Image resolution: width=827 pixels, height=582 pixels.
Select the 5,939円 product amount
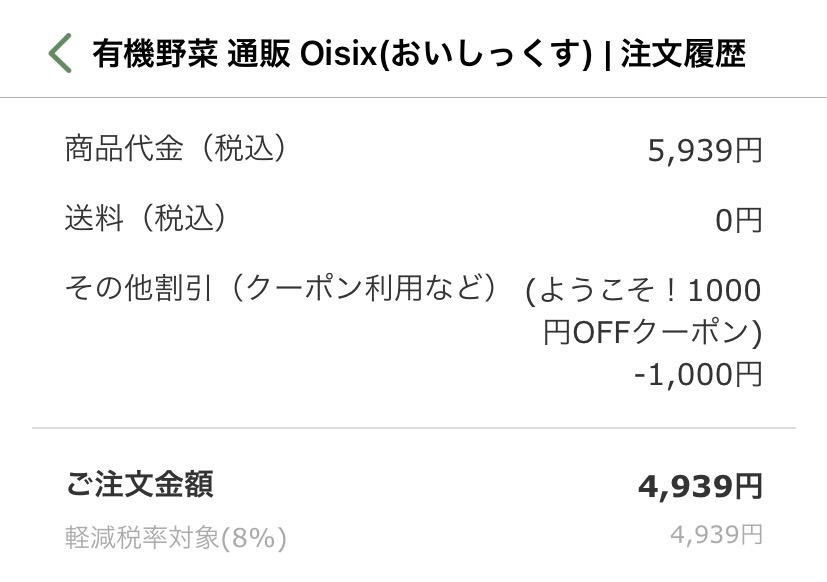pyautogui.click(x=704, y=148)
